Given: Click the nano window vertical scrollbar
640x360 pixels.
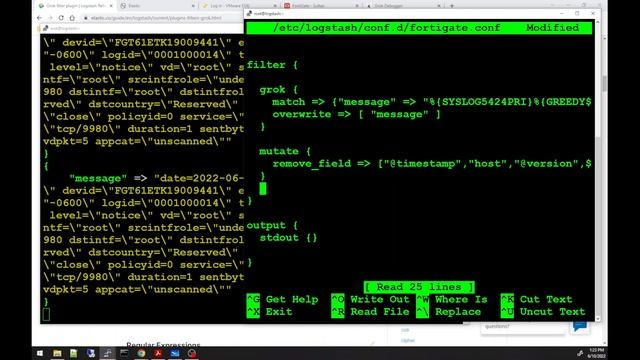Looking at the screenshot, I should [x=598, y=169].
